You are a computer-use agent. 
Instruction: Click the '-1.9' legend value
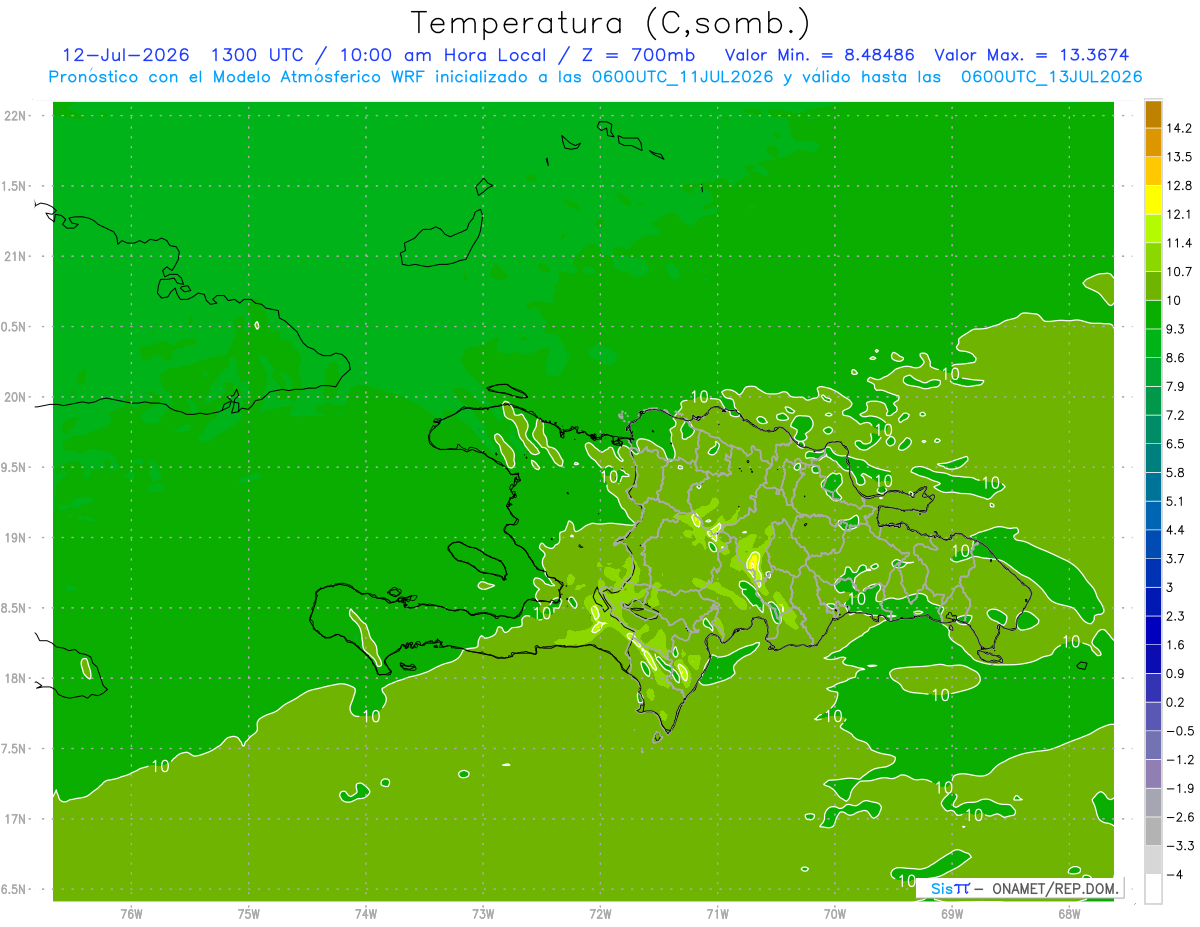click(x=1179, y=788)
